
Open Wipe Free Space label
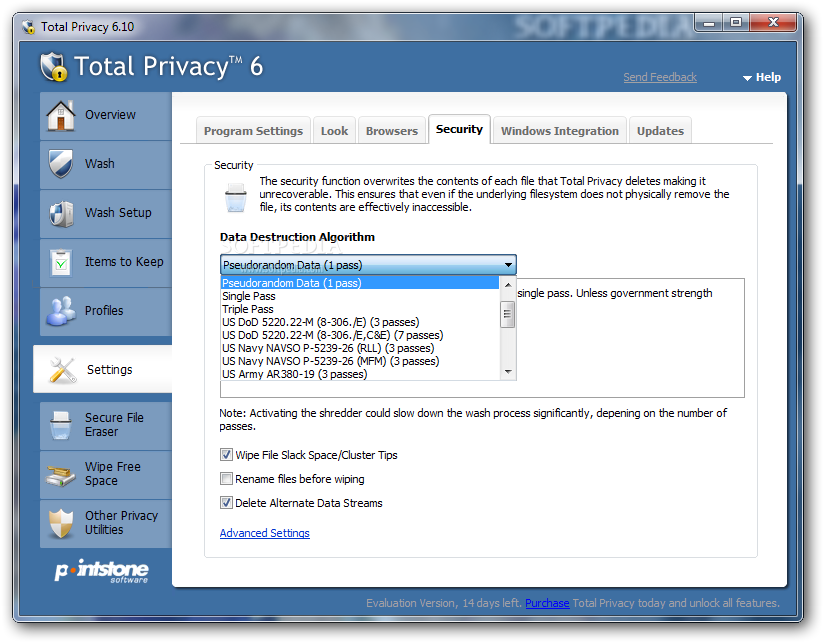tap(112, 473)
